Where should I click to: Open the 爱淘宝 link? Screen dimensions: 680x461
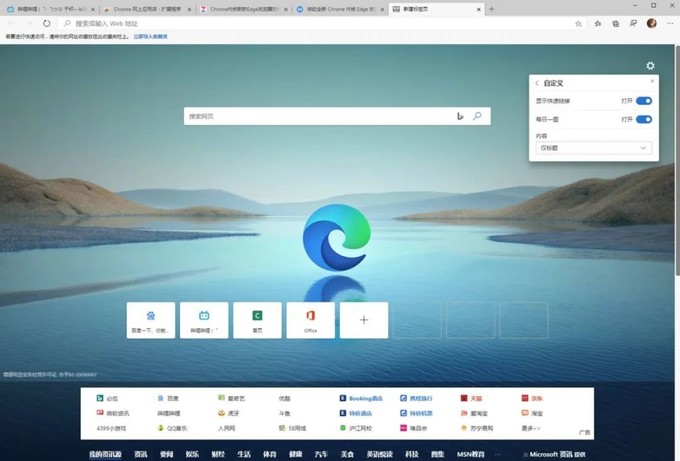tap(474, 413)
